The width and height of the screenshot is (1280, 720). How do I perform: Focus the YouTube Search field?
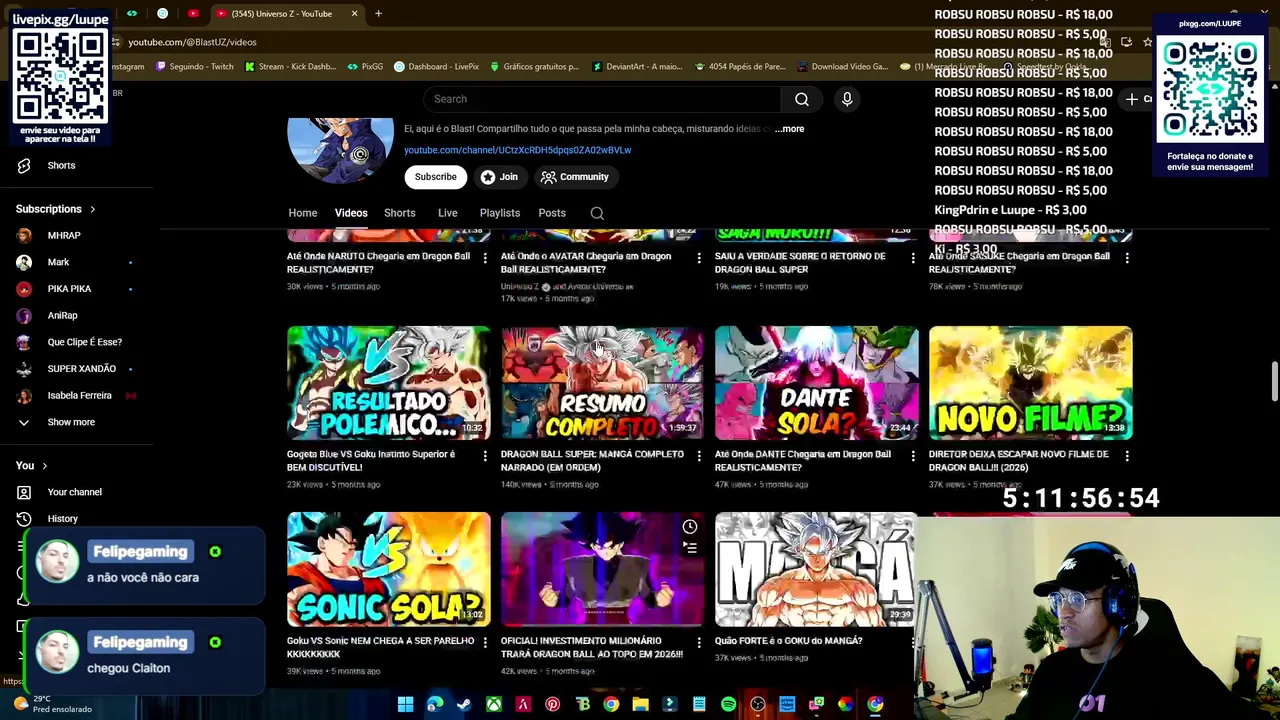point(602,99)
